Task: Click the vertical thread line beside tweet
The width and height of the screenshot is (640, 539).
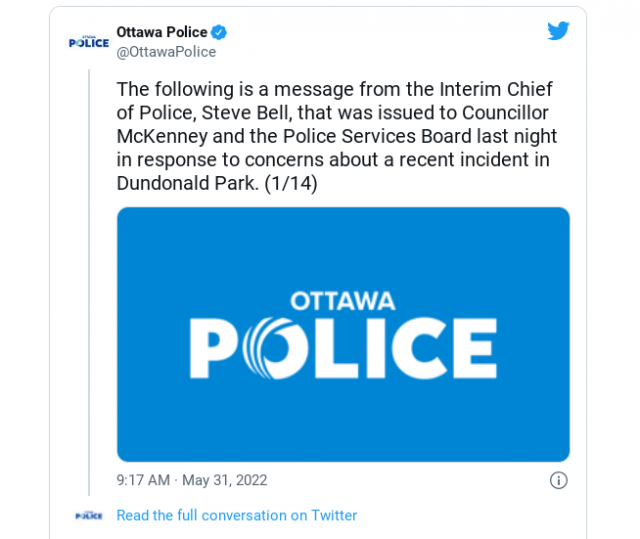Action: point(89,282)
